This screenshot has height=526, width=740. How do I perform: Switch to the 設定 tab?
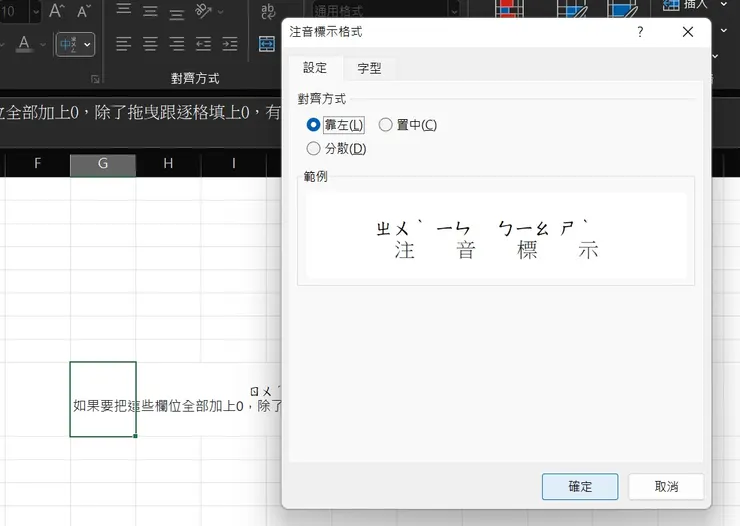(315, 68)
